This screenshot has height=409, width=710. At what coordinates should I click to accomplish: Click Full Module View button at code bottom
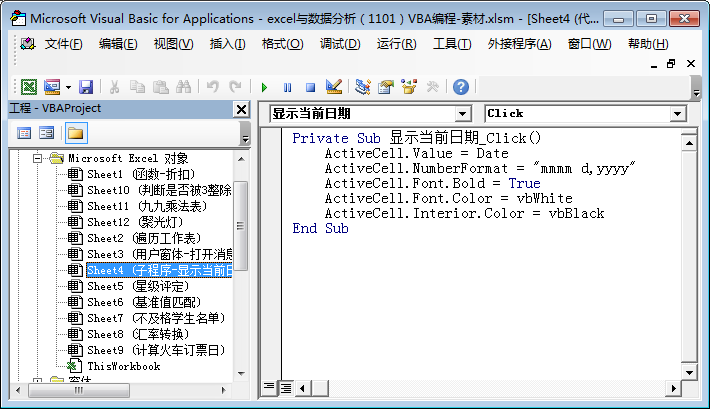(x=286, y=388)
